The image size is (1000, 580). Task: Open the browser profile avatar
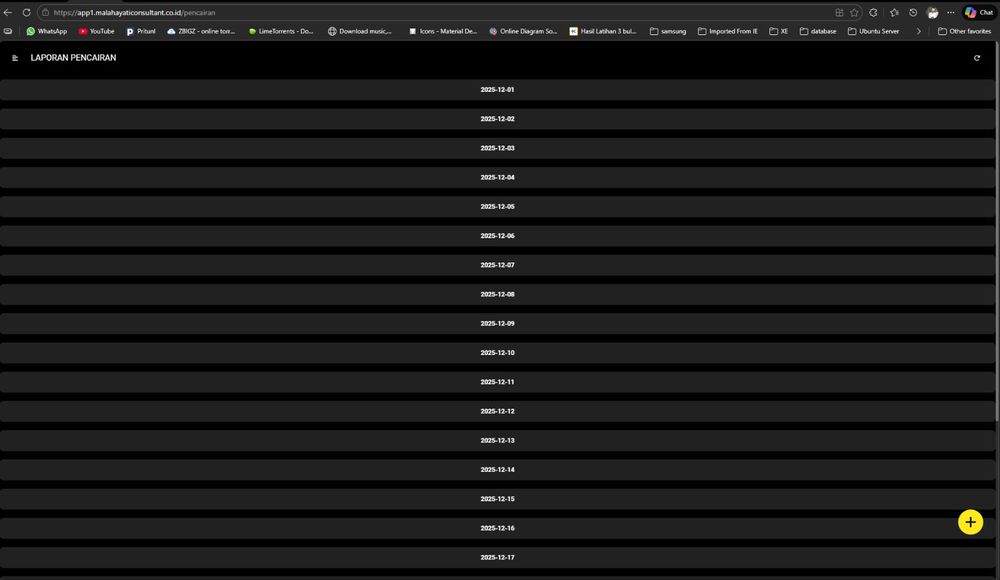coord(932,12)
